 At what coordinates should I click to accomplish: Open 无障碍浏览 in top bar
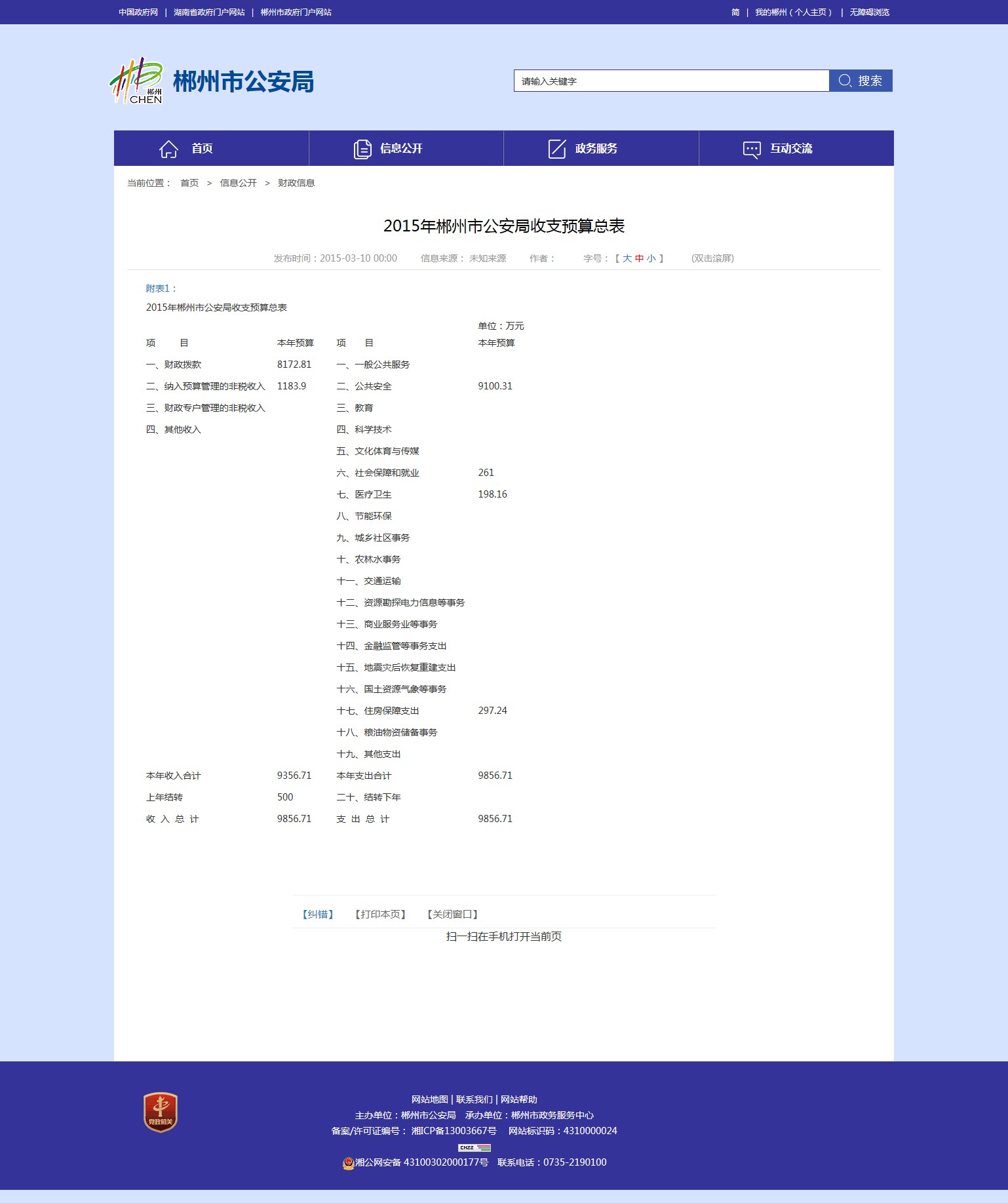[869, 12]
